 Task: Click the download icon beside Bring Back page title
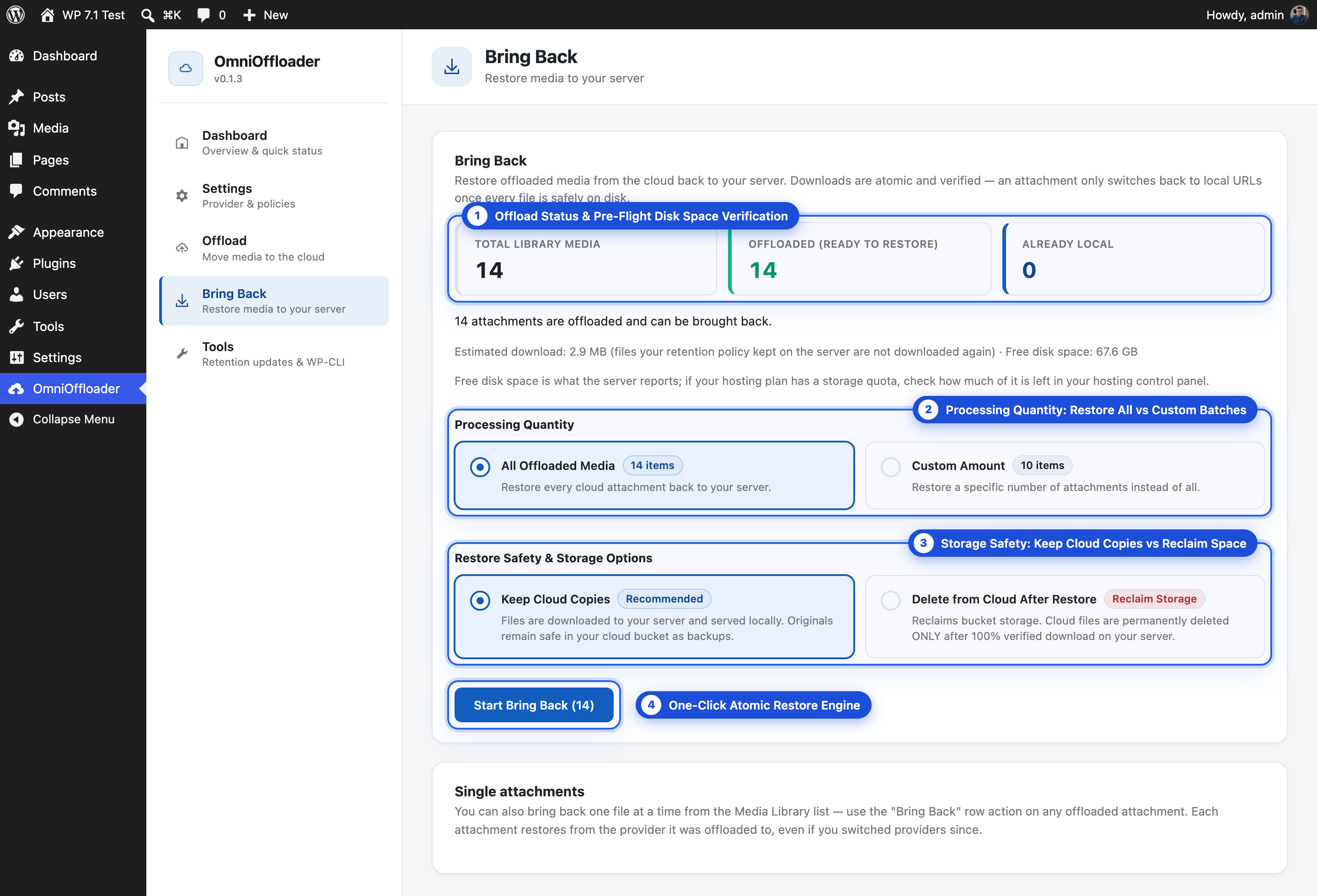coord(452,67)
